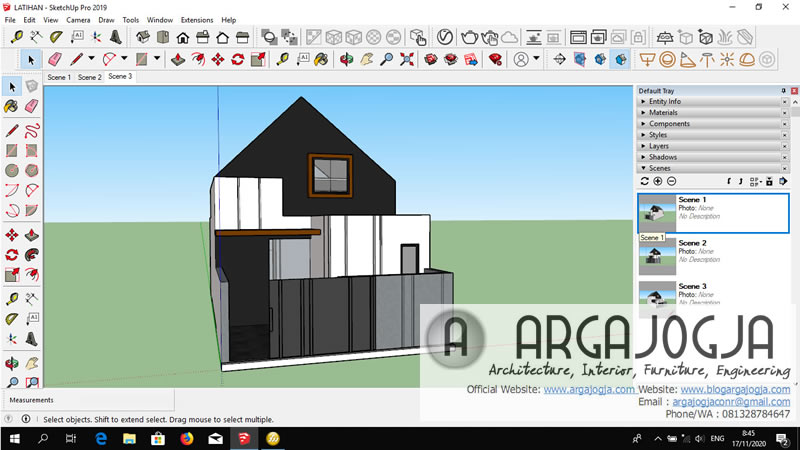Expand the Styles panel
The height and width of the screenshot is (450, 800).
click(713, 135)
